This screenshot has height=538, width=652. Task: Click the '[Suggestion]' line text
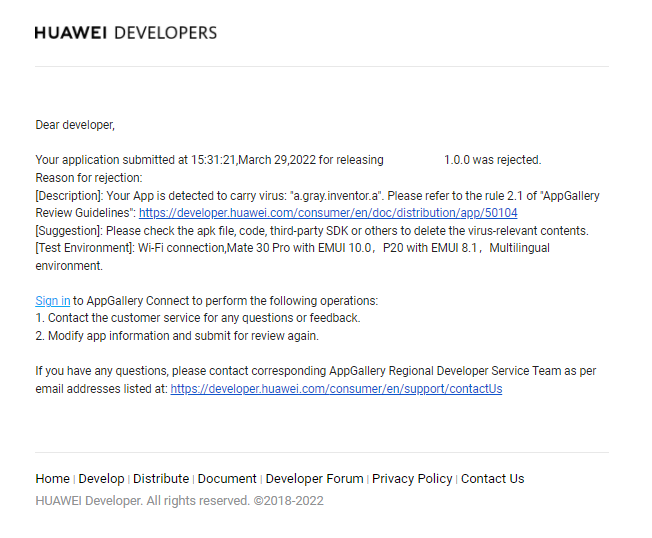312,230
